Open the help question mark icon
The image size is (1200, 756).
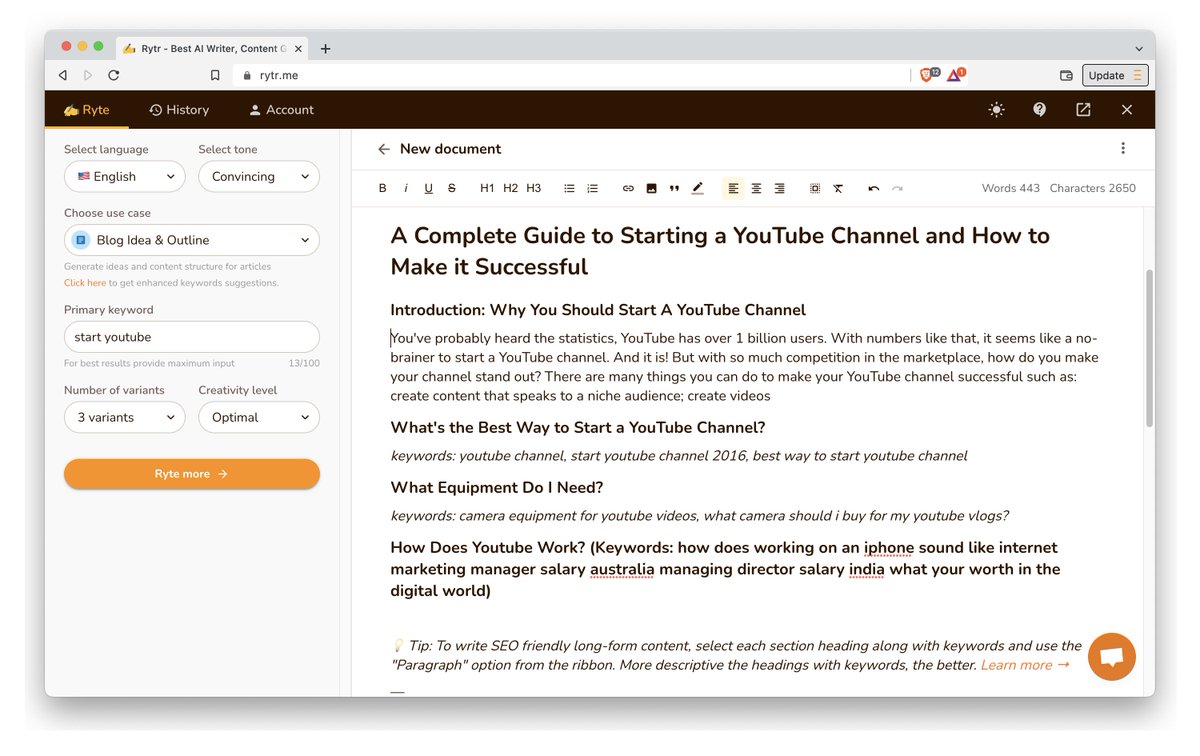[1039, 110]
